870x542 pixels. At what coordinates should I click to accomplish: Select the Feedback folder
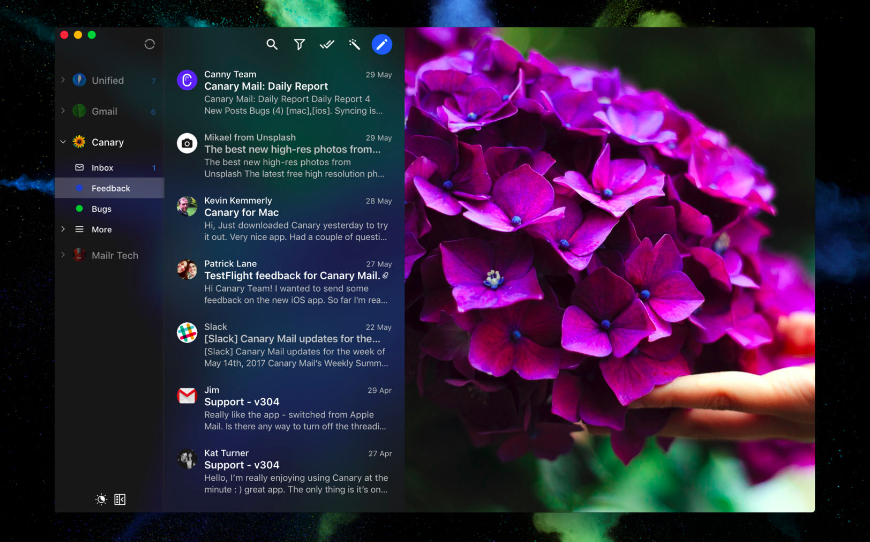click(110, 188)
